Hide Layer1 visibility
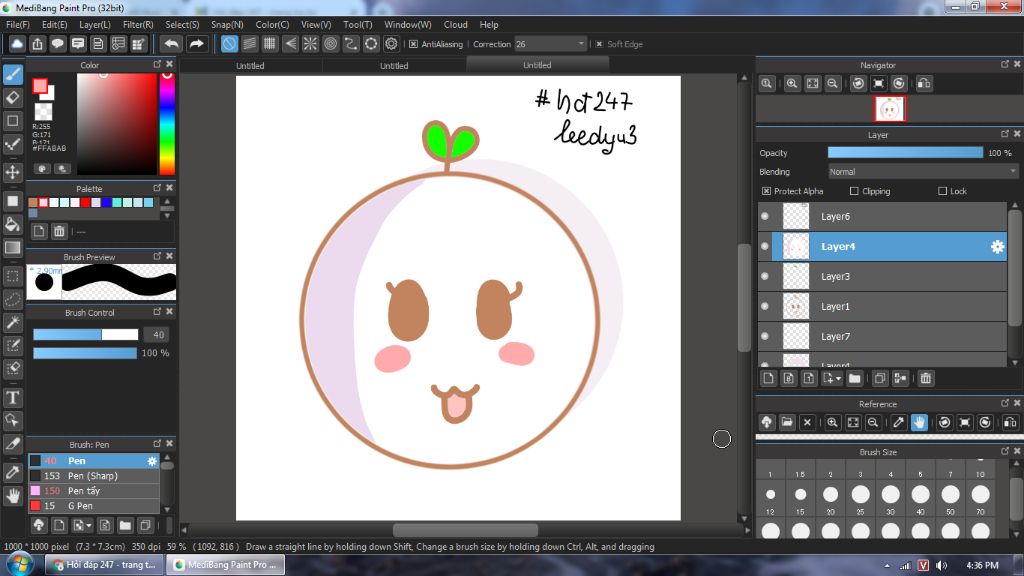The height and width of the screenshot is (576, 1024). (765, 306)
